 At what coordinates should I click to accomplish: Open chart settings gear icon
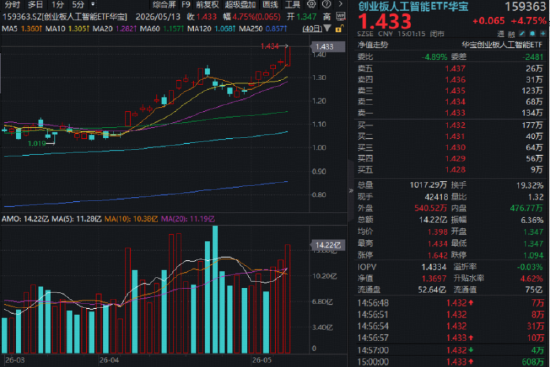[311, 4]
